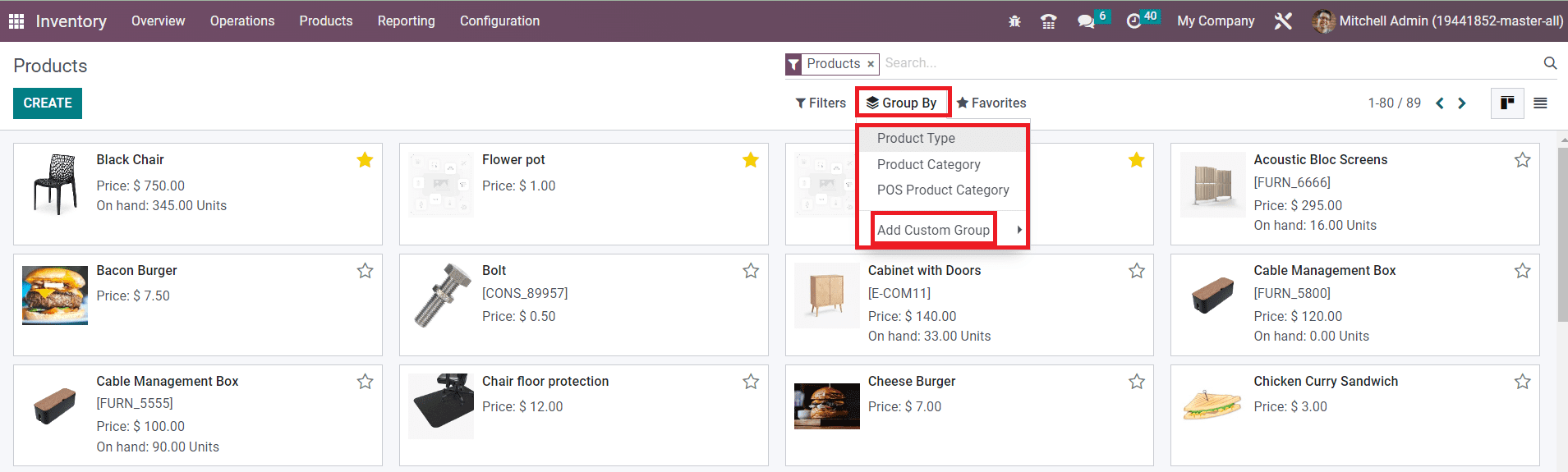Group by Product Category

928,164
